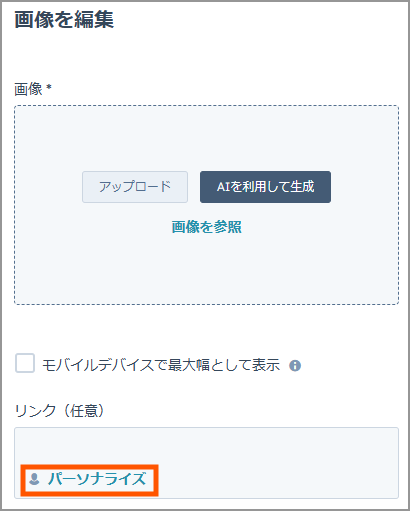Focus the リンク（任意）input field
This screenshot has width=410, height=511.
point(206,463)
